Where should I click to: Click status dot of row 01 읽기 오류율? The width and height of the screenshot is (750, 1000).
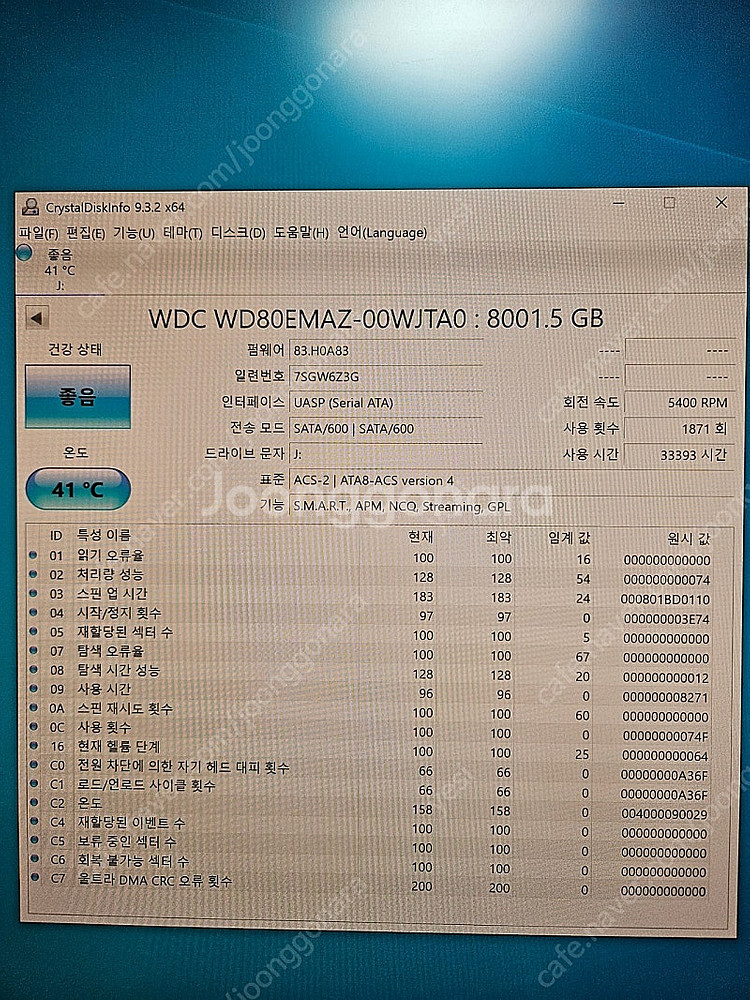click(x=33, y=555)
